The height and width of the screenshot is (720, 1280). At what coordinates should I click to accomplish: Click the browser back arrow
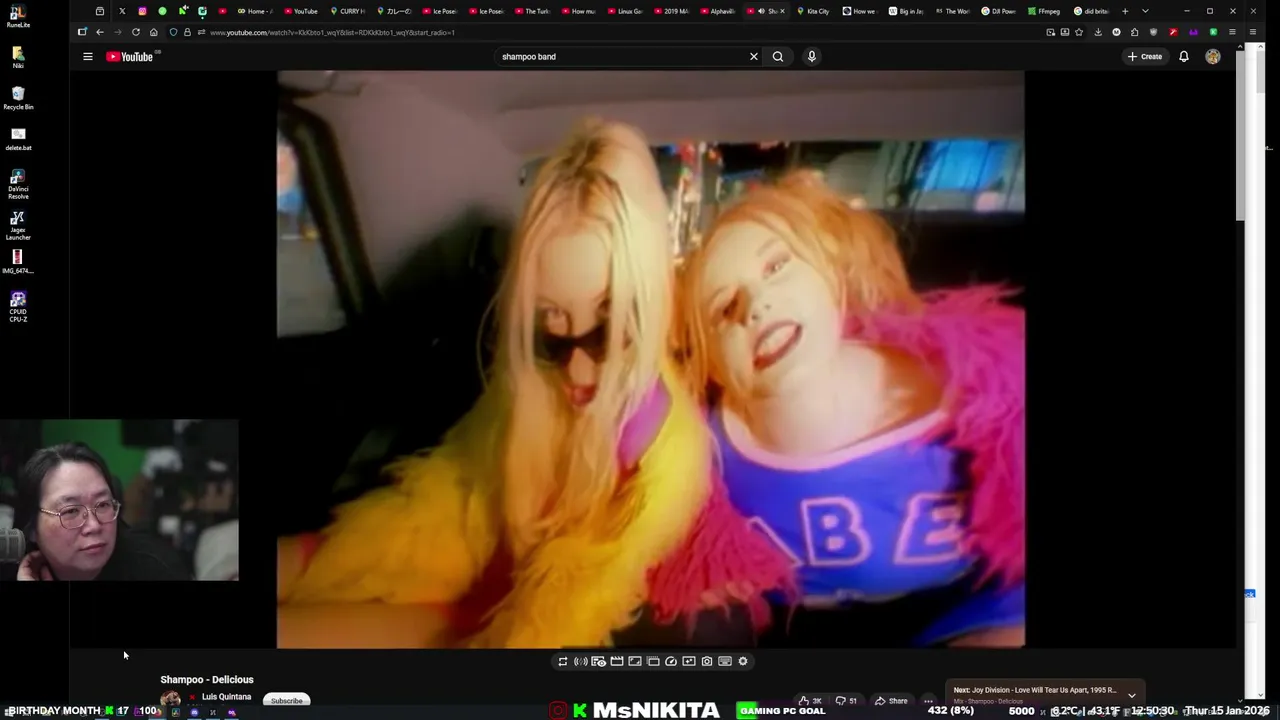pos(100,32)
